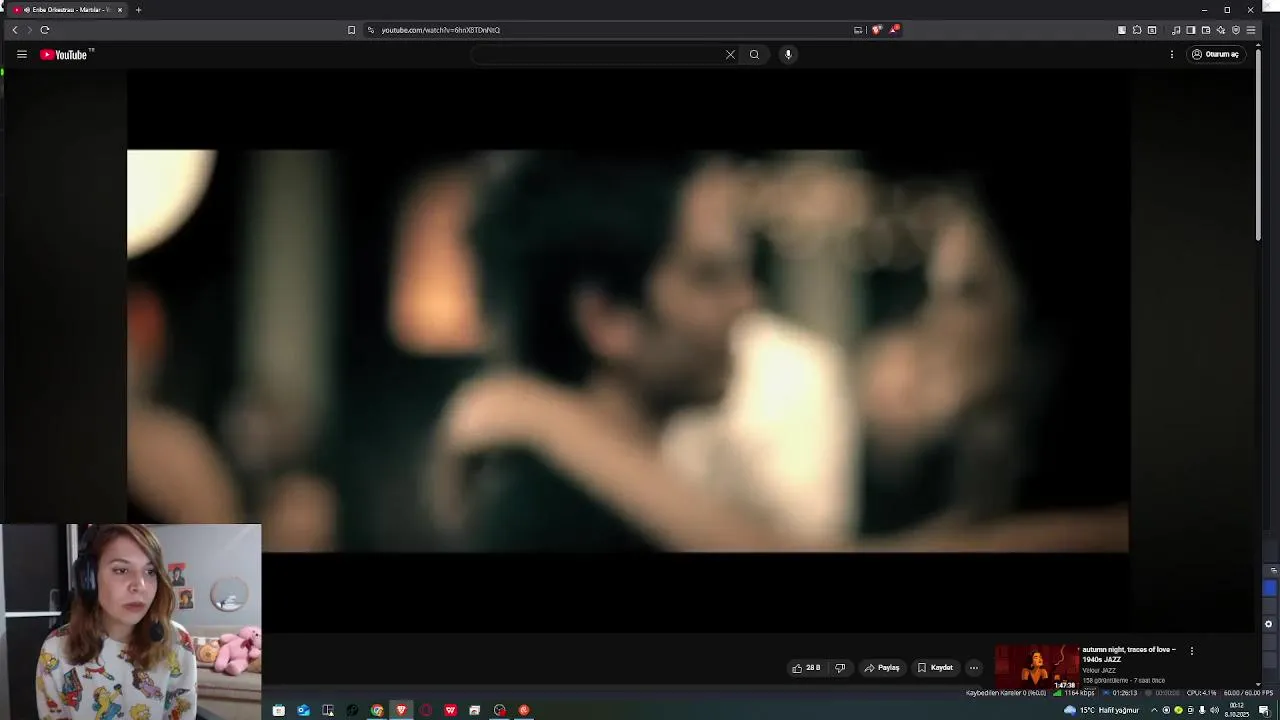1280x720 pixels.
Task: Start voice search with the microphone icon
Action: tap(788, 55)
